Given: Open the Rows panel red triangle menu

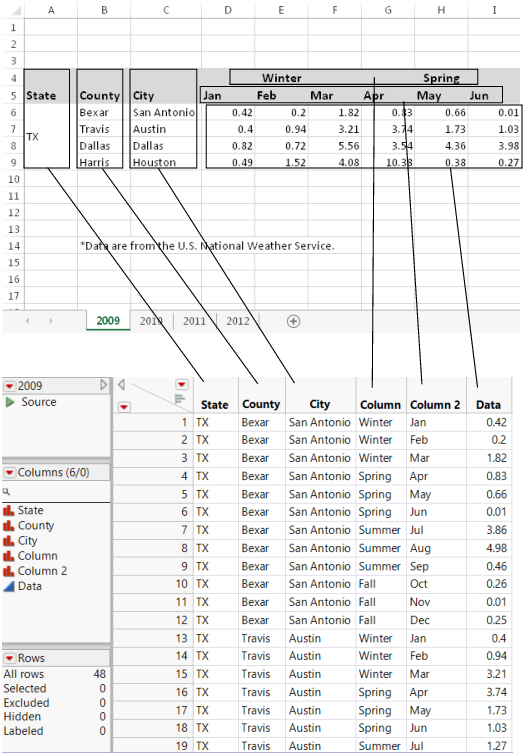Looking at the screenshot, I should pyautogui.click(x=10, y=658).
